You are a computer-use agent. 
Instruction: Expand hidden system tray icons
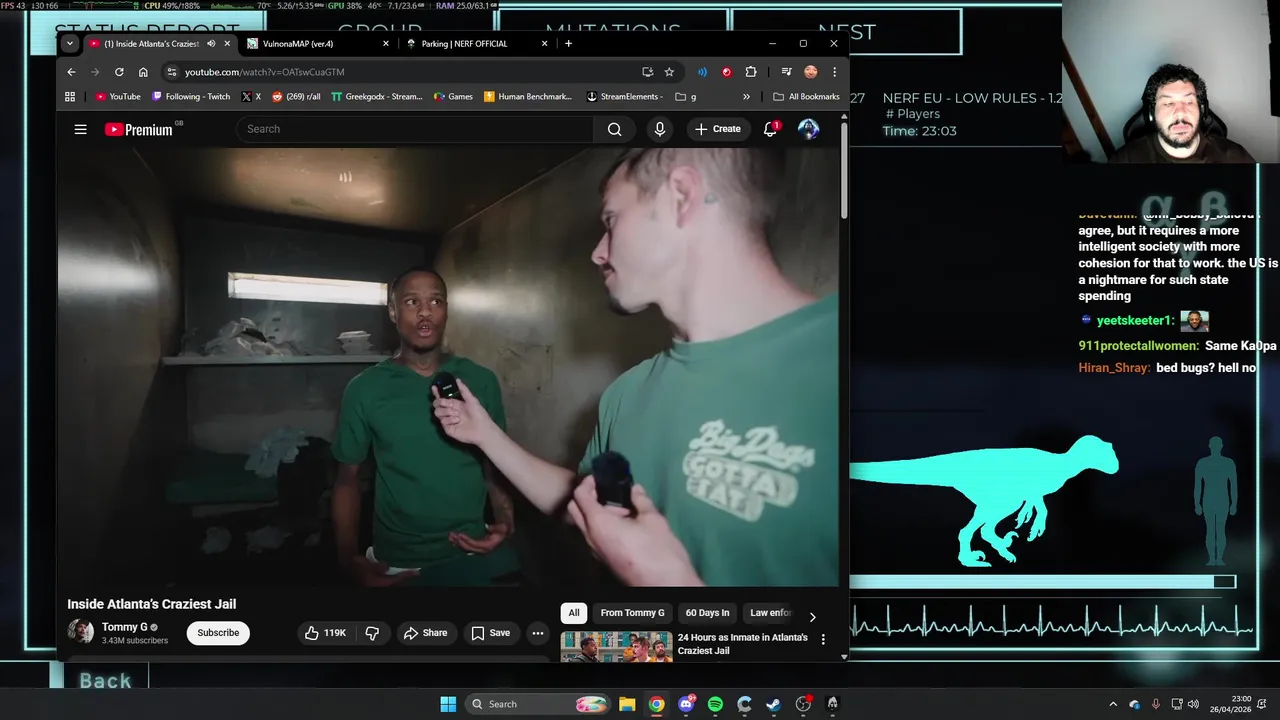click(x=1113, y=704)
